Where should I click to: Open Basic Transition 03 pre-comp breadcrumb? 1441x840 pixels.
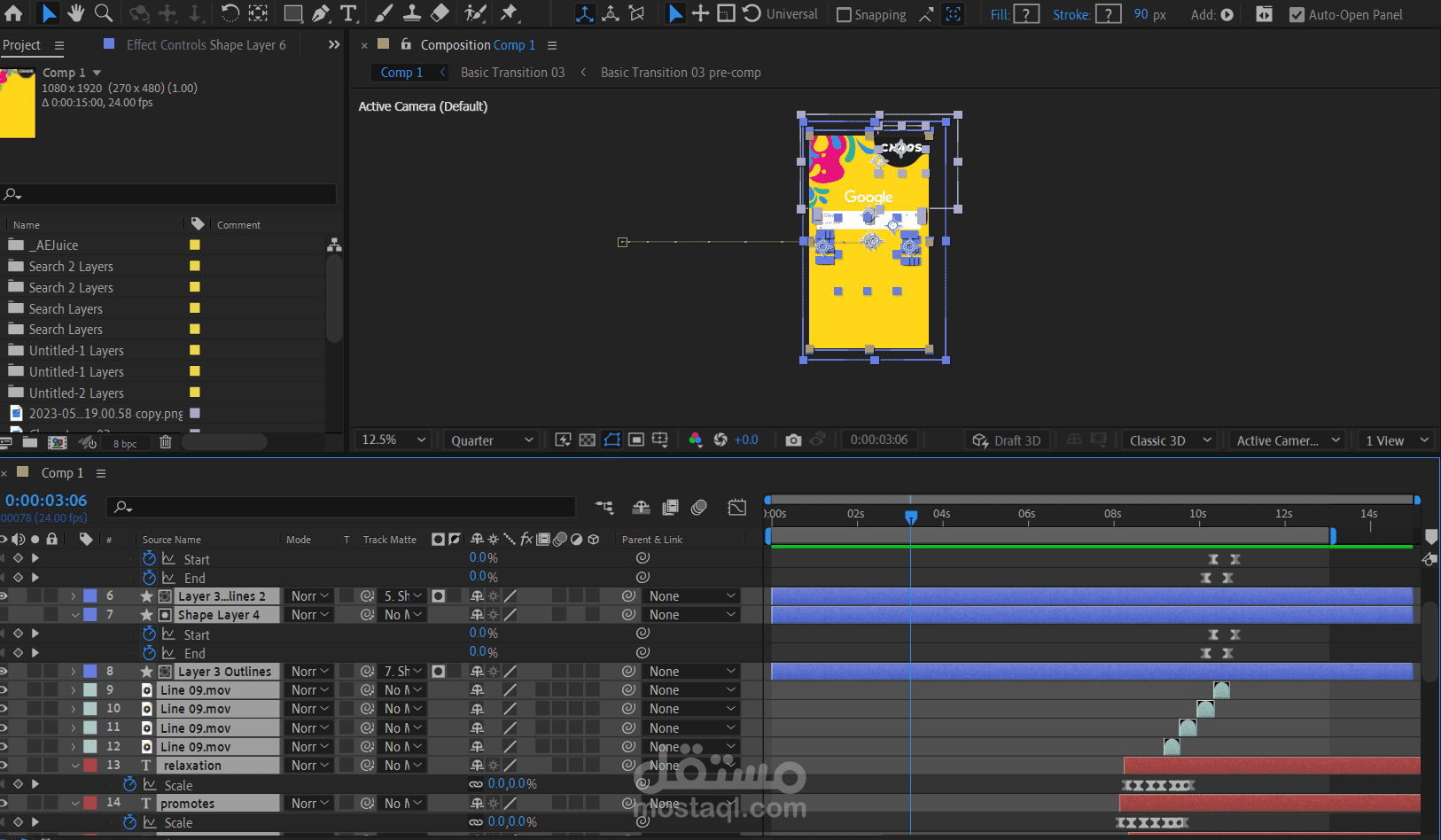click(681, 73)
